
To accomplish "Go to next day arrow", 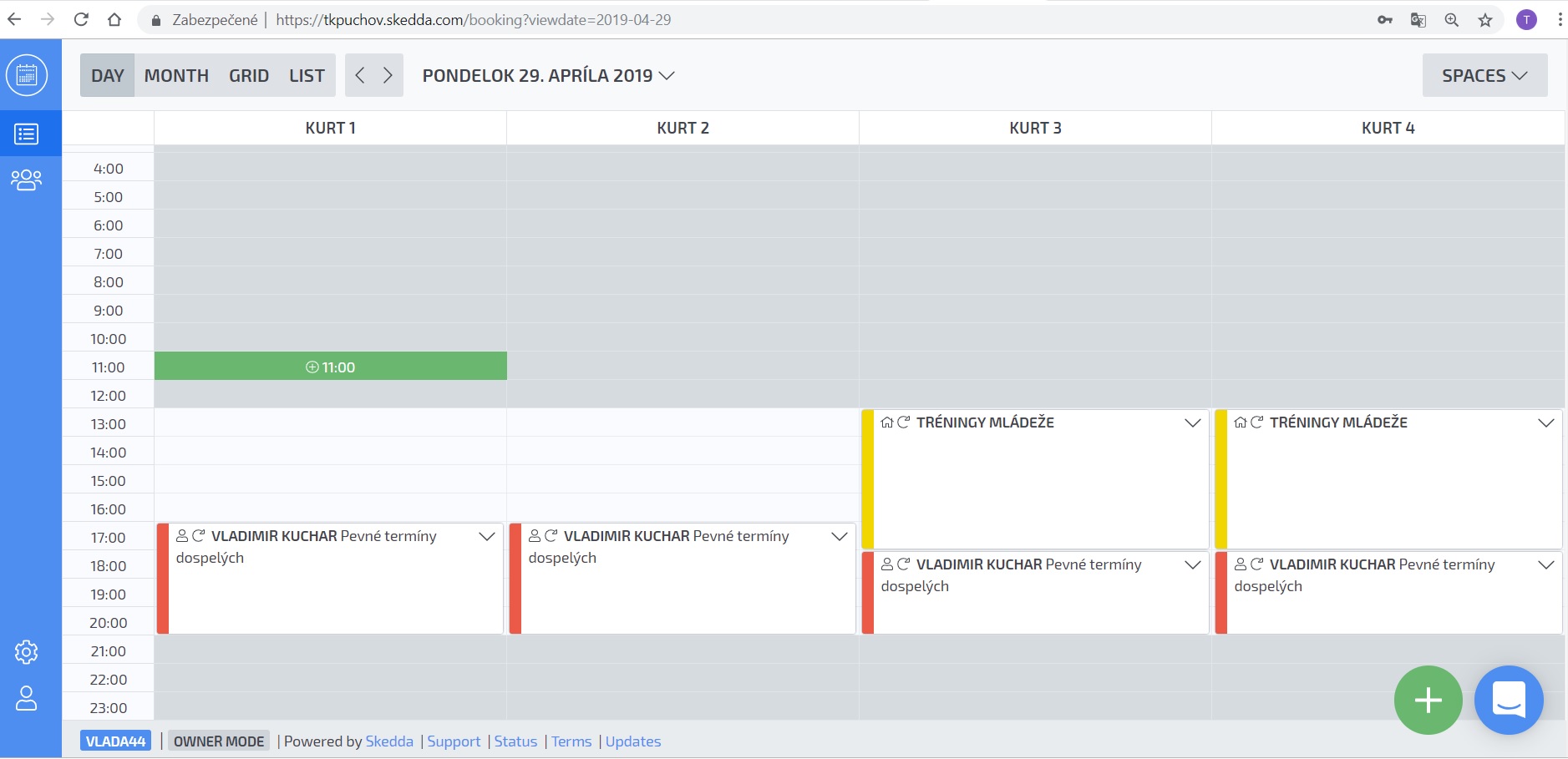I will click(388, 75).
